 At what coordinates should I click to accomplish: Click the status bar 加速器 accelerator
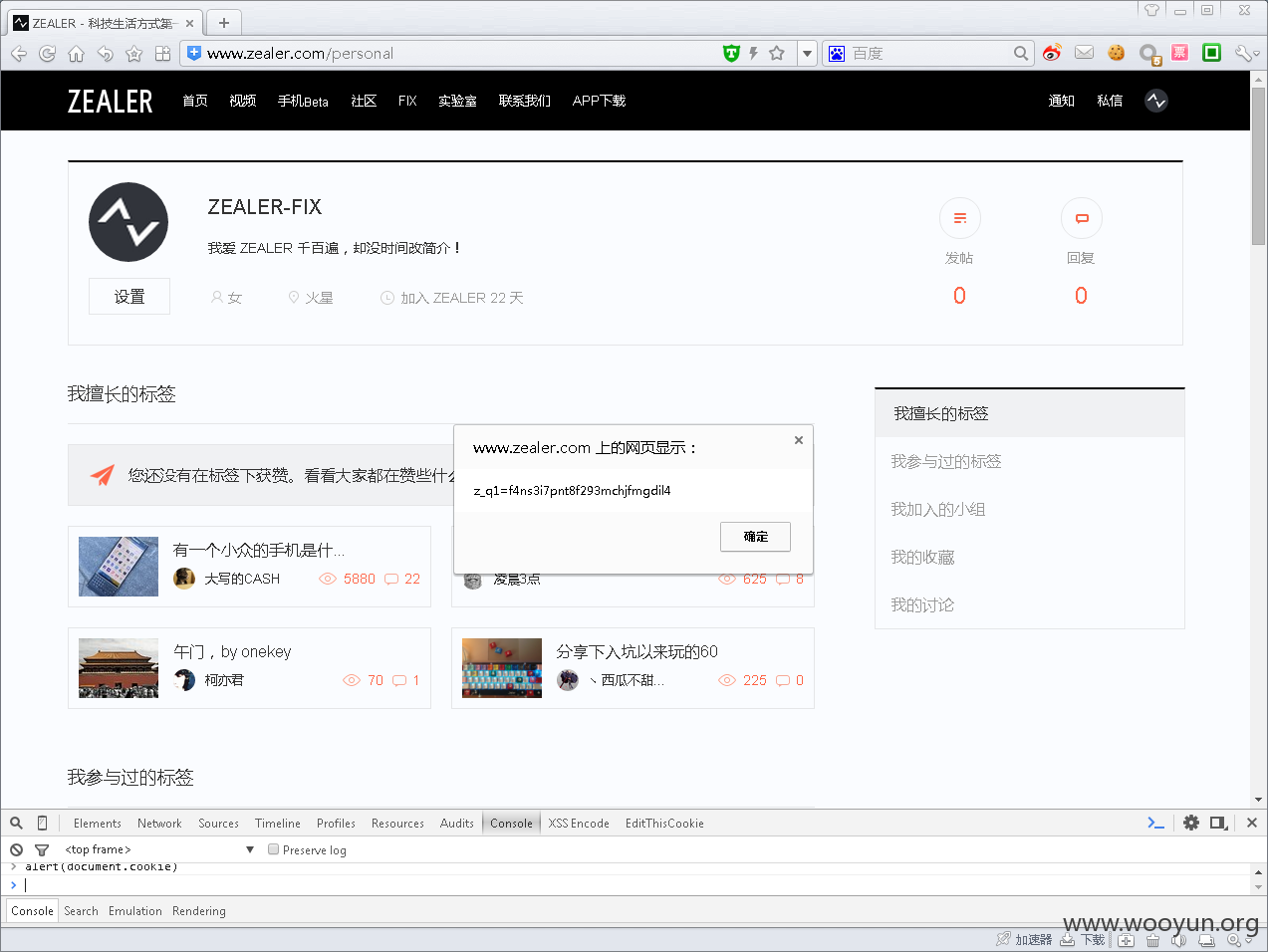[1025, 939]
